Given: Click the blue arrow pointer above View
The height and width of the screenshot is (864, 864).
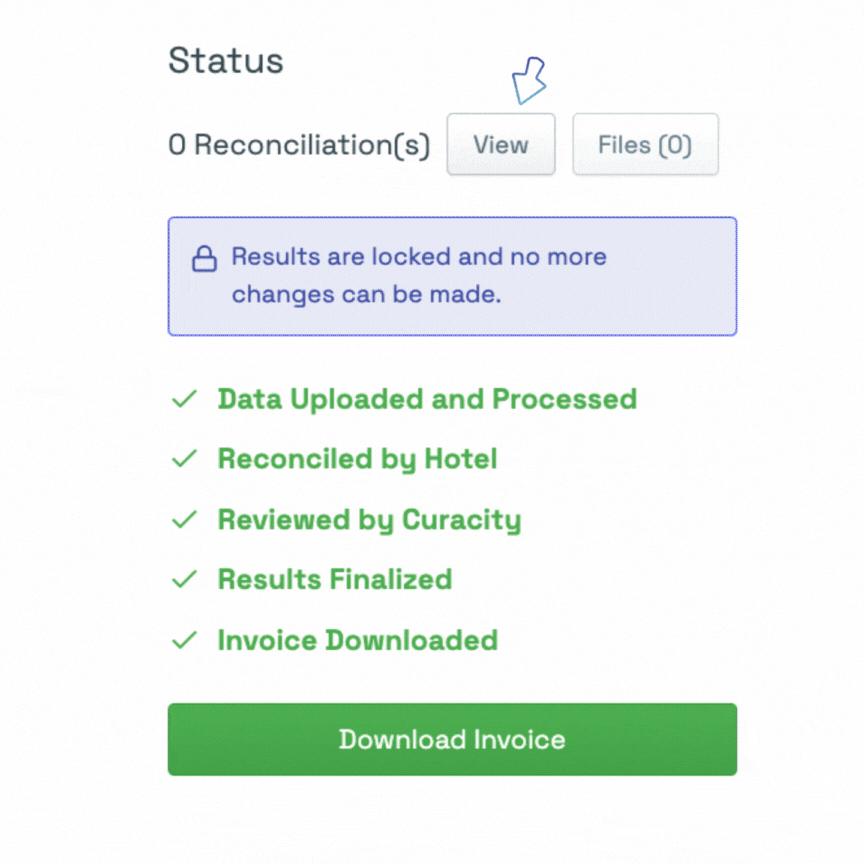Looking at the screenshot, I should 528,80.
